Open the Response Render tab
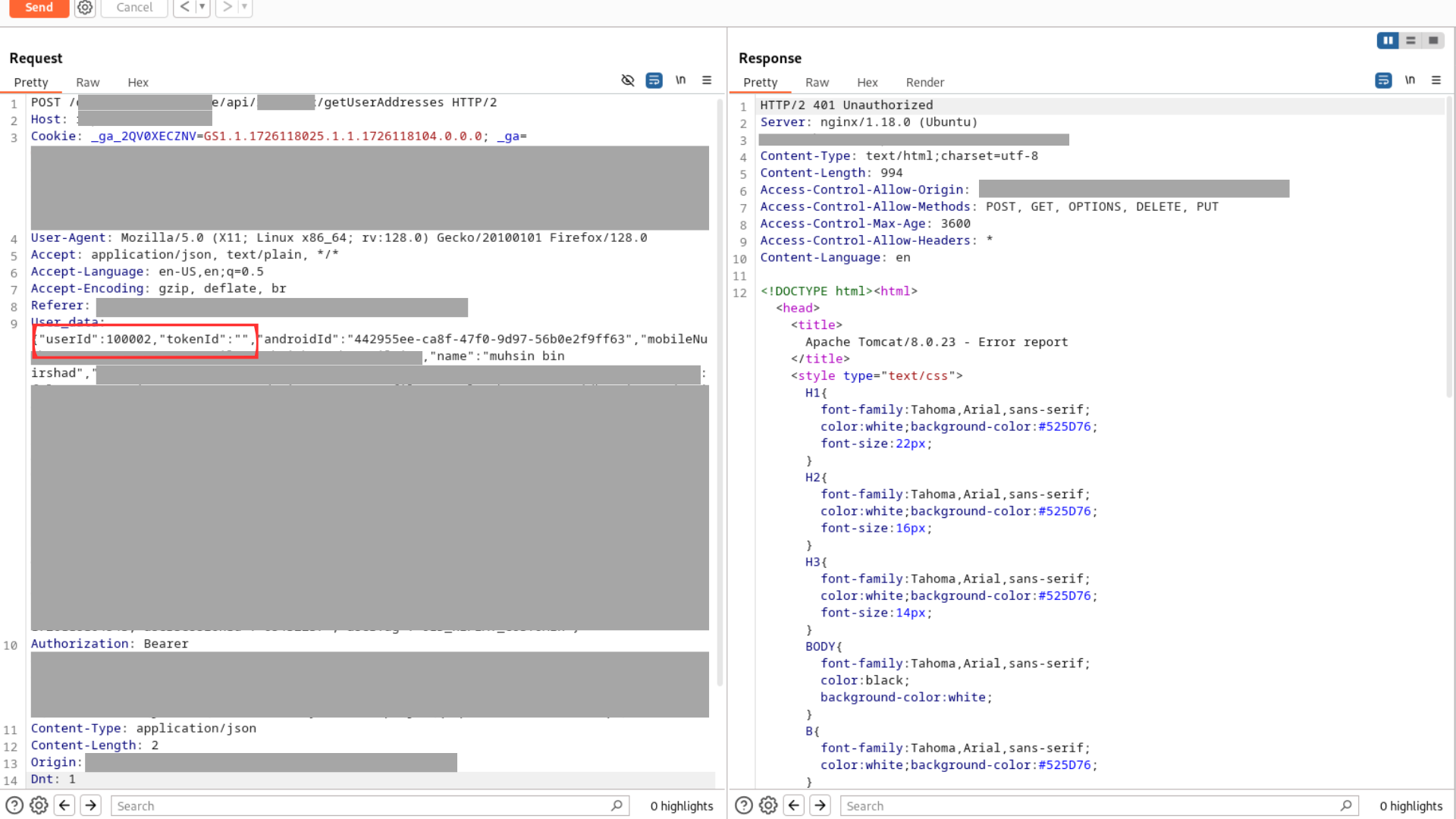 click(x=925, y=82)
